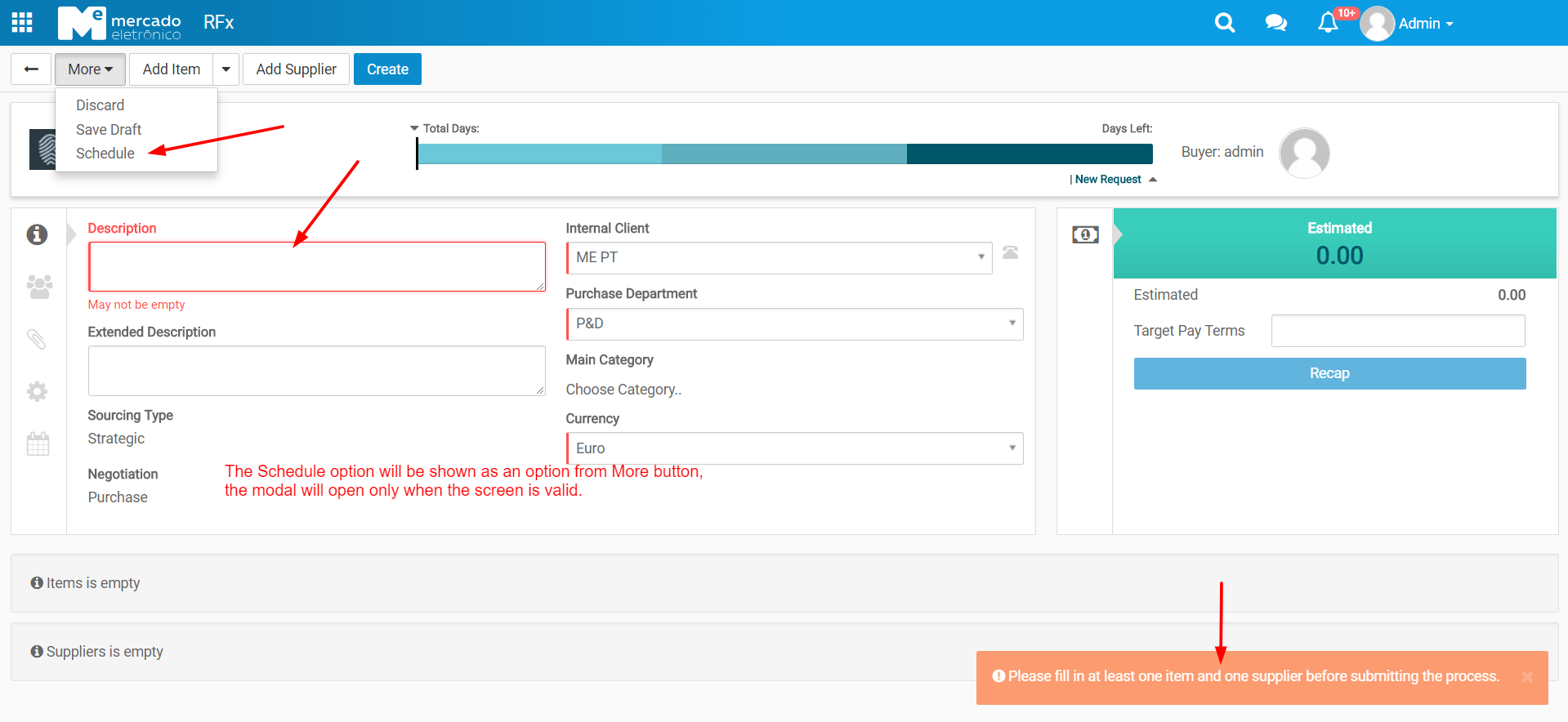Open the participants group sidebar icon
Viewport: 1568px width, 722px height.
click(38, 287)
